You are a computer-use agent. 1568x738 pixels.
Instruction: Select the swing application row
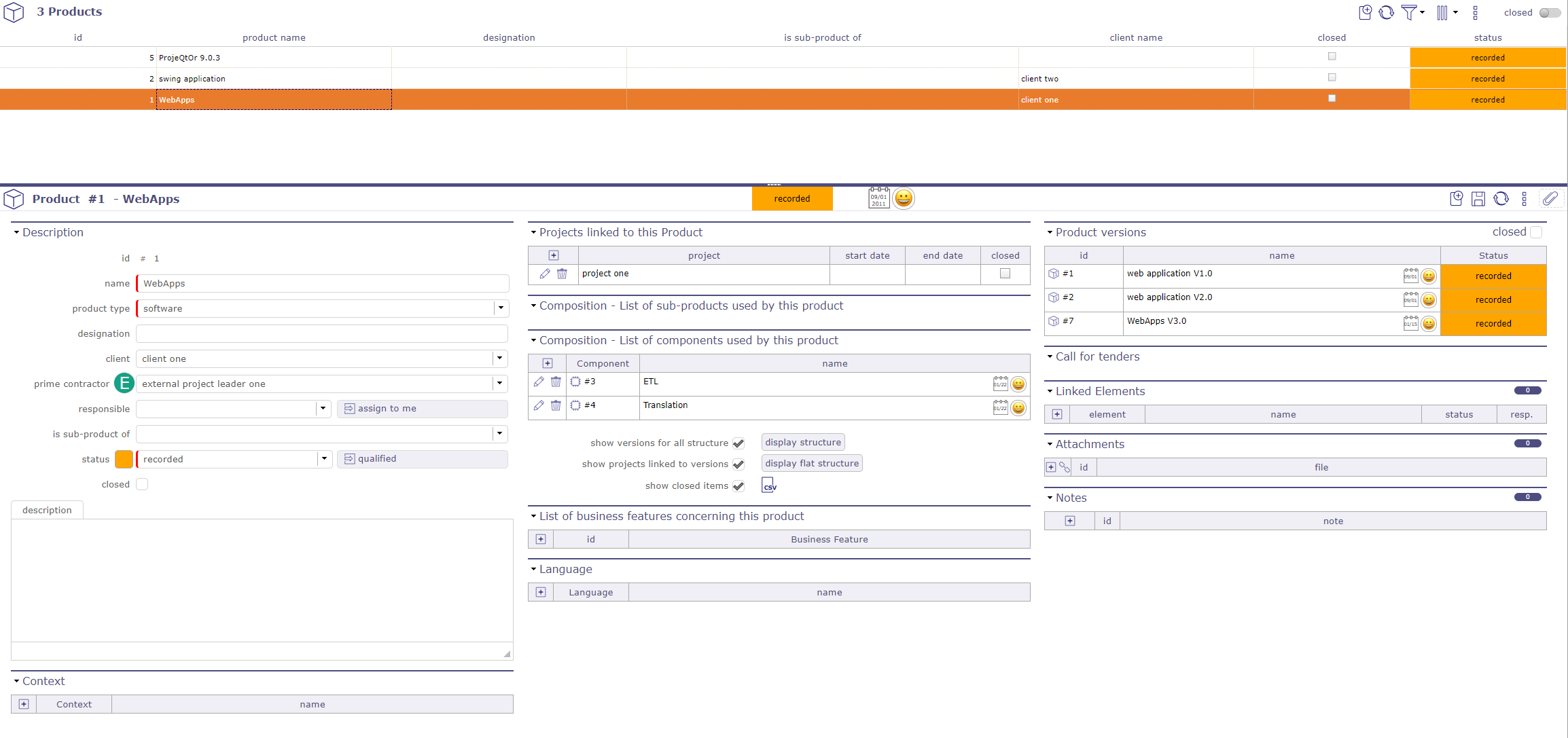coord(272,78)
